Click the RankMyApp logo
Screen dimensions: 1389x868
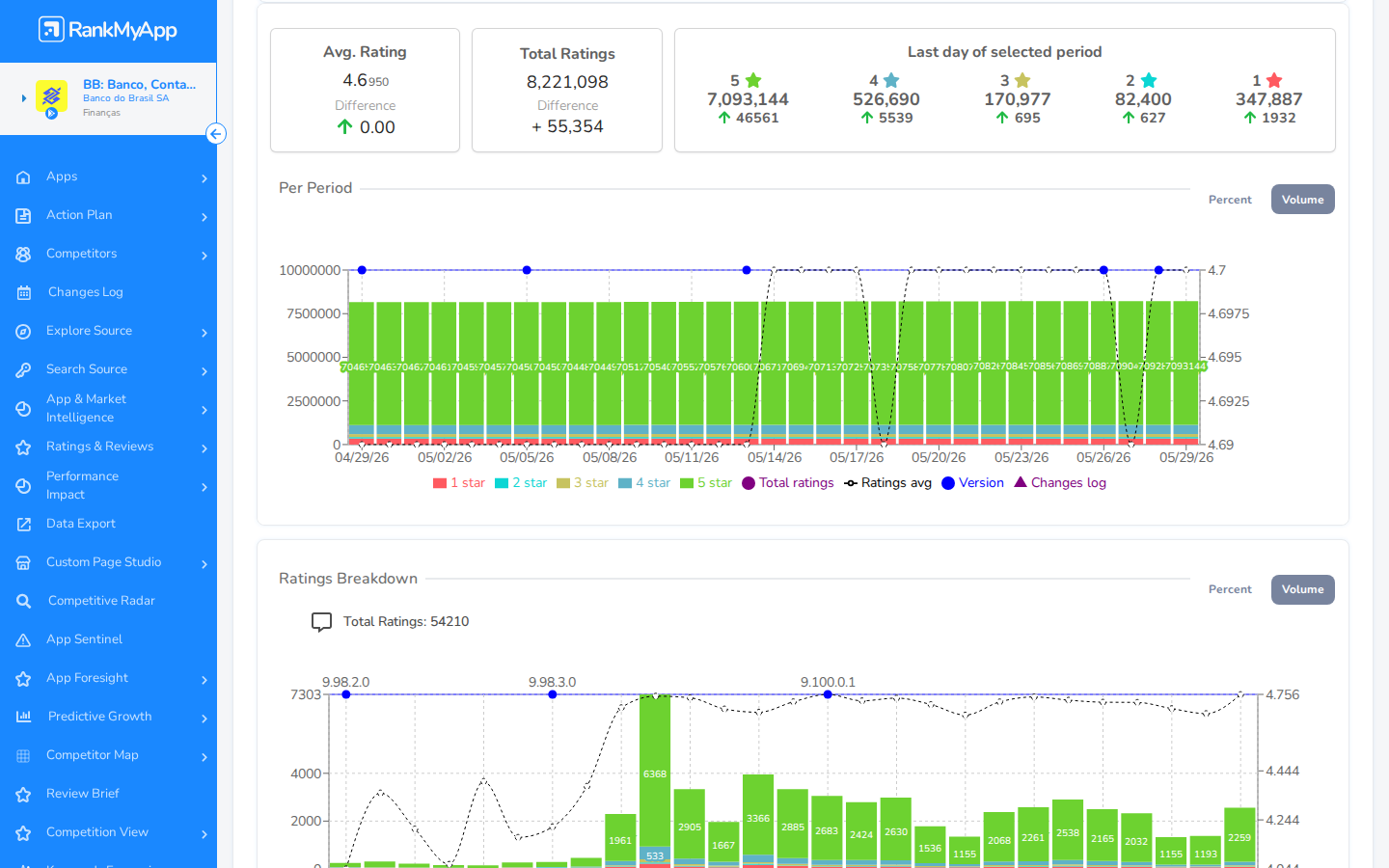coord(108,30)
